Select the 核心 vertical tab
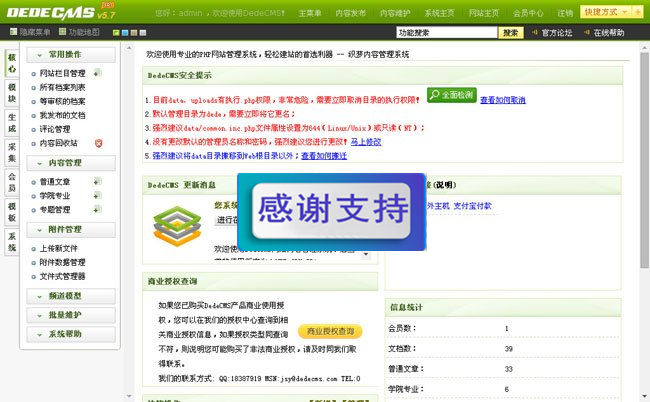 [12, 63]
